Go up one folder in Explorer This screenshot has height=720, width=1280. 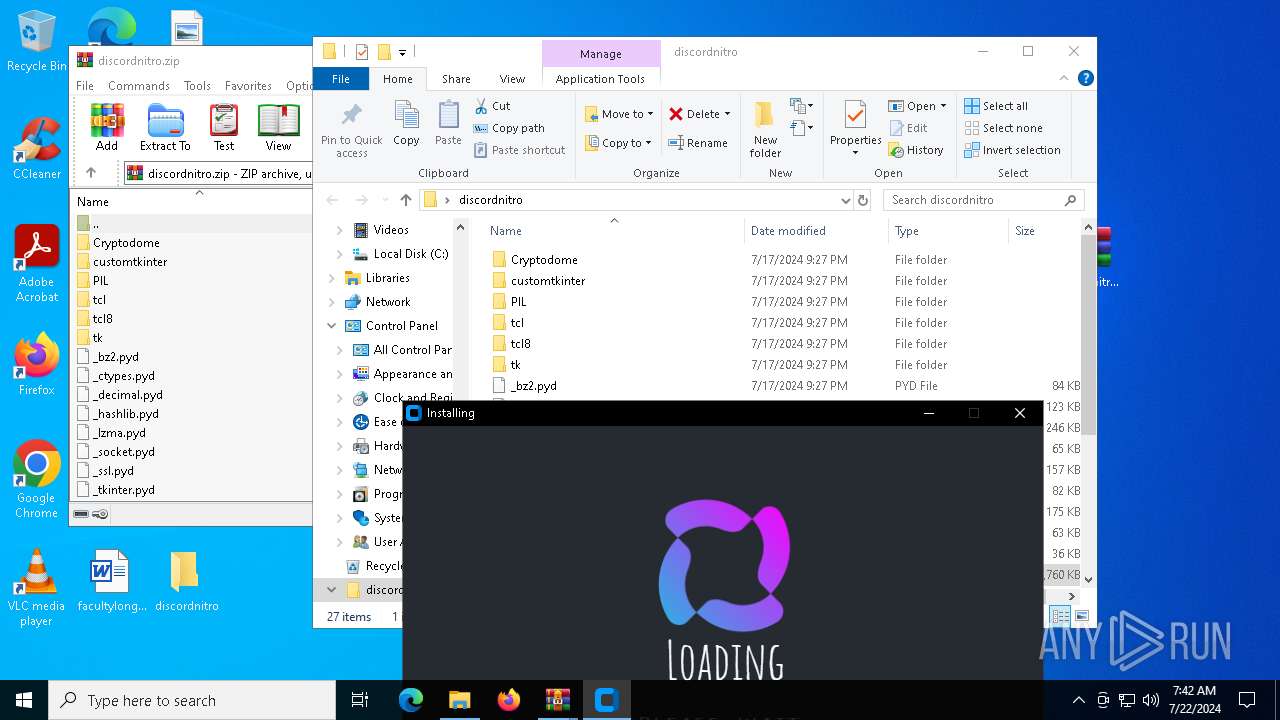405,200
